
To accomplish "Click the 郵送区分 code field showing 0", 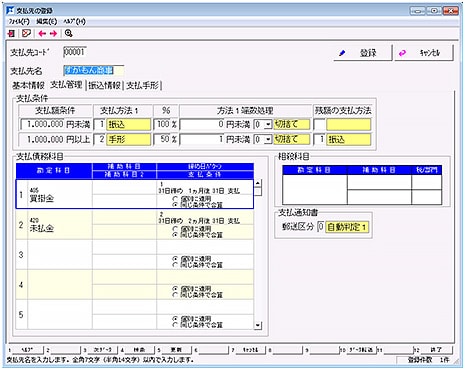I will tap(320, 227).
